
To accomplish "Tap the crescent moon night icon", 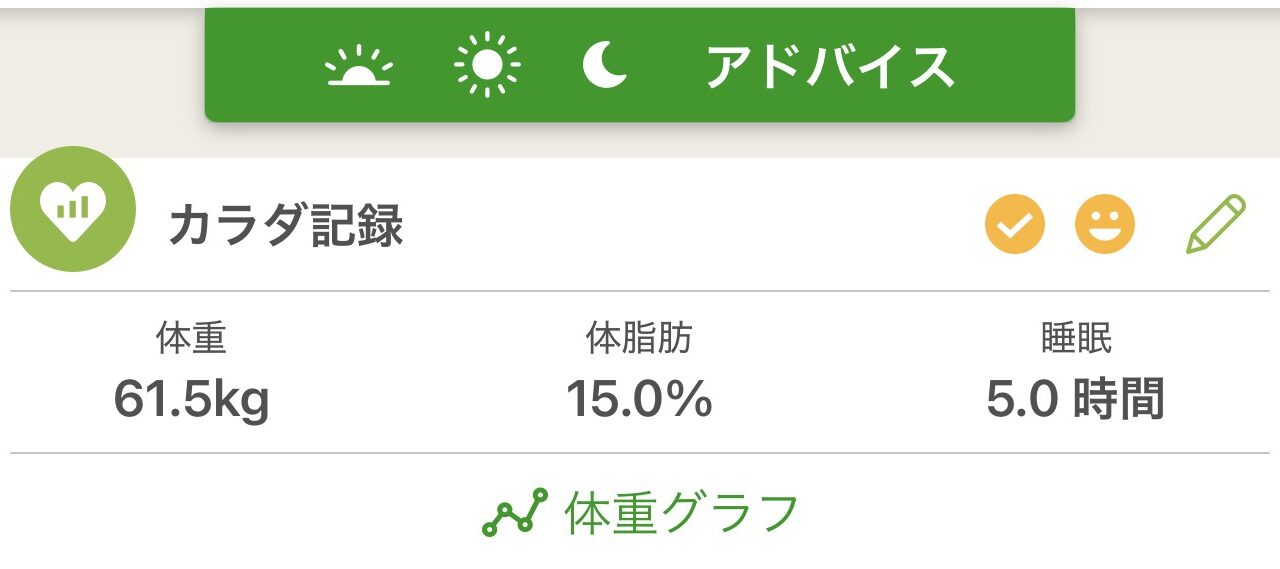I will (x=605, y=66).
